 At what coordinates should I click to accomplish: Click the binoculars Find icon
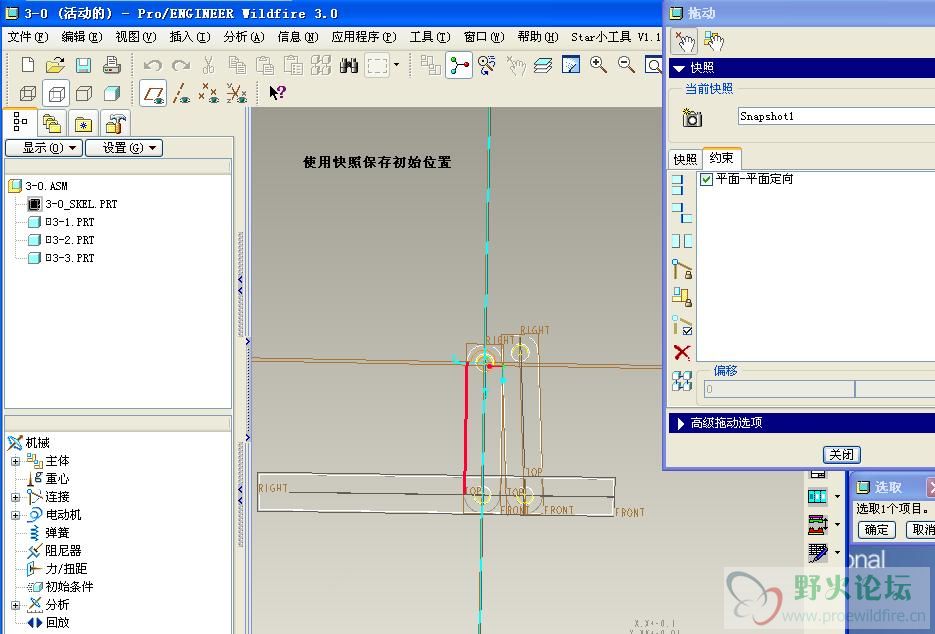tap(348, 64)
